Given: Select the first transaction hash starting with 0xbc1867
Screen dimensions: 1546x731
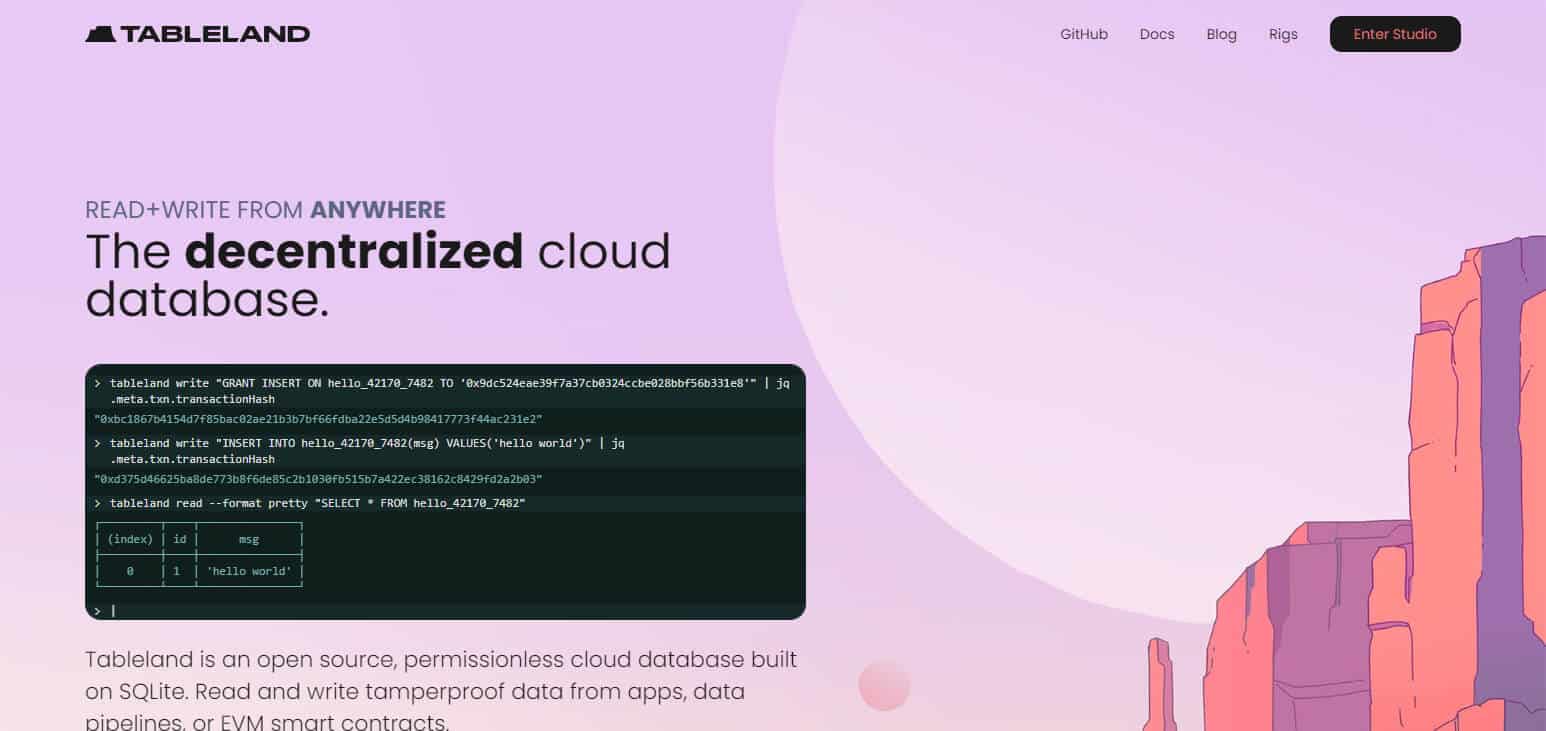Looking at the screenshot, I should [318, 419].
